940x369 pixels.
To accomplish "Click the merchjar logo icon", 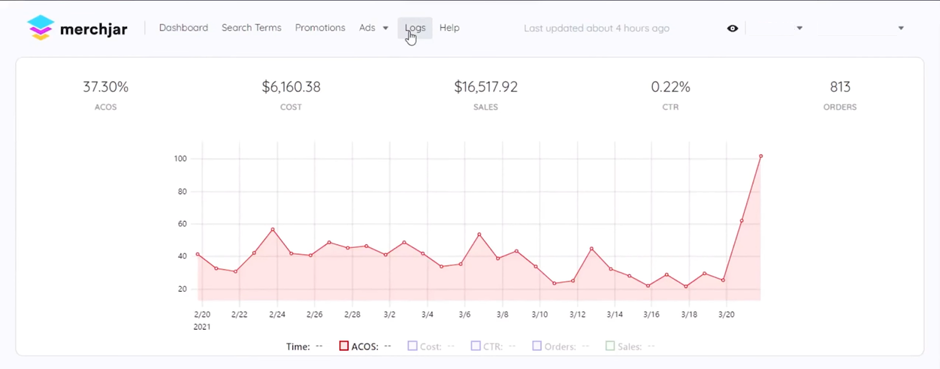I will tap(41, 28).
